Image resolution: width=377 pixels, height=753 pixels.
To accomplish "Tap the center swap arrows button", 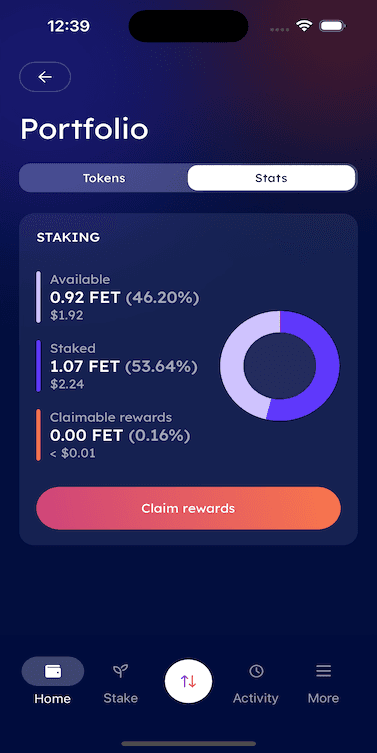I will [188, 681].
